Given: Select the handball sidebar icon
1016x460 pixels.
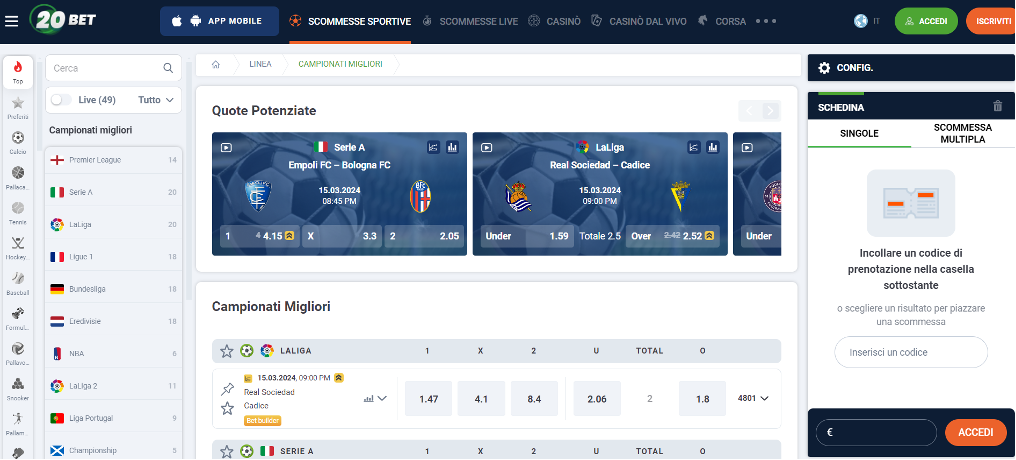Looking at the screenshot, I should 18,422.
